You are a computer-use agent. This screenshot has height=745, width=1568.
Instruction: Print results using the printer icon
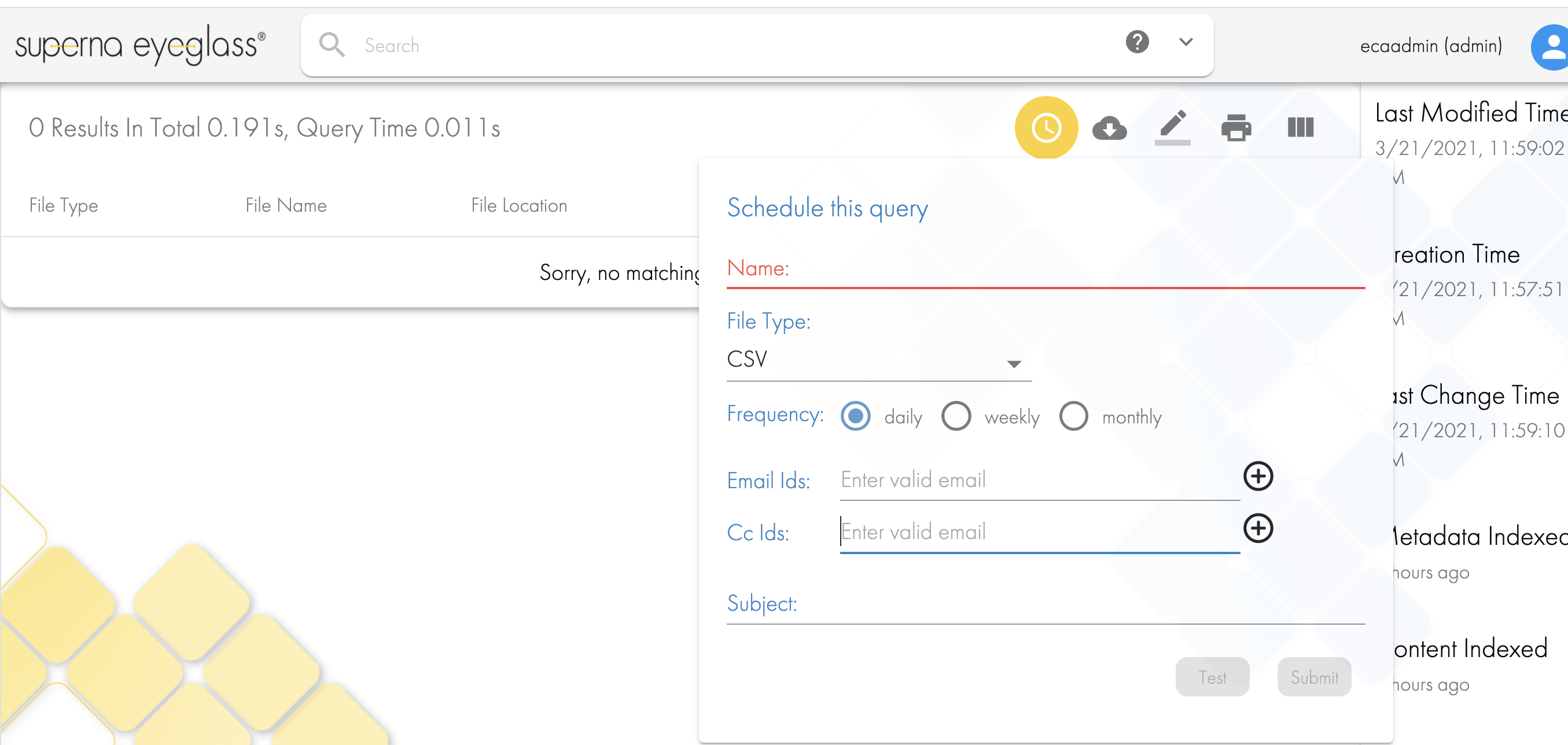1236,128
